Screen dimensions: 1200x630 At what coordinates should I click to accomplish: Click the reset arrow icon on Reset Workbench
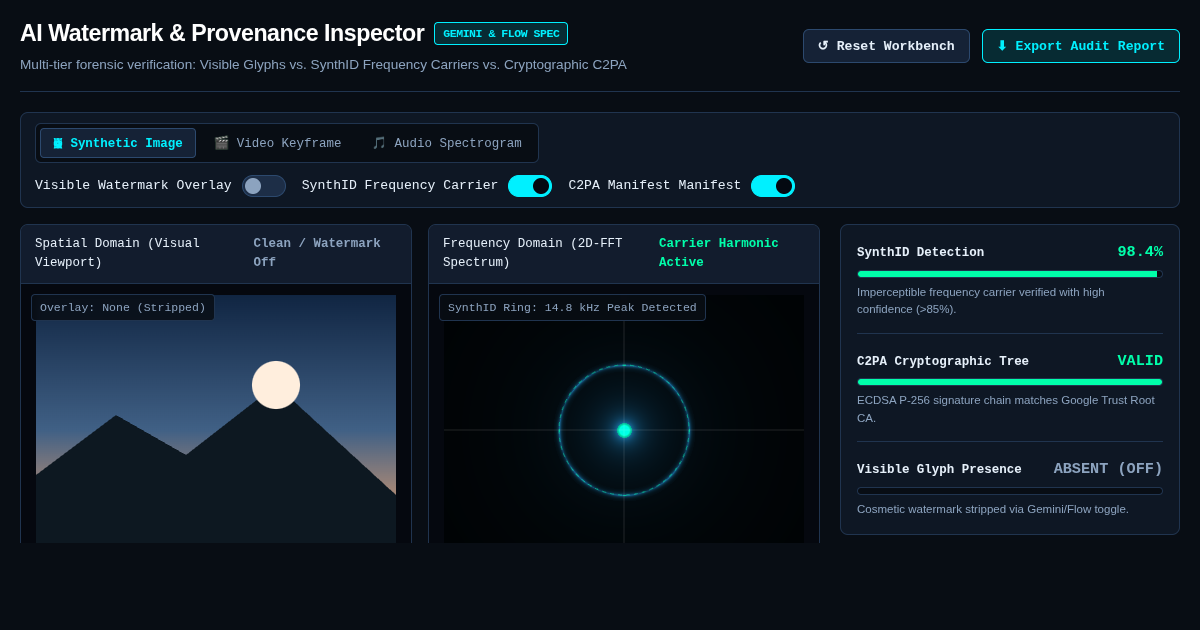coord(823,46)
